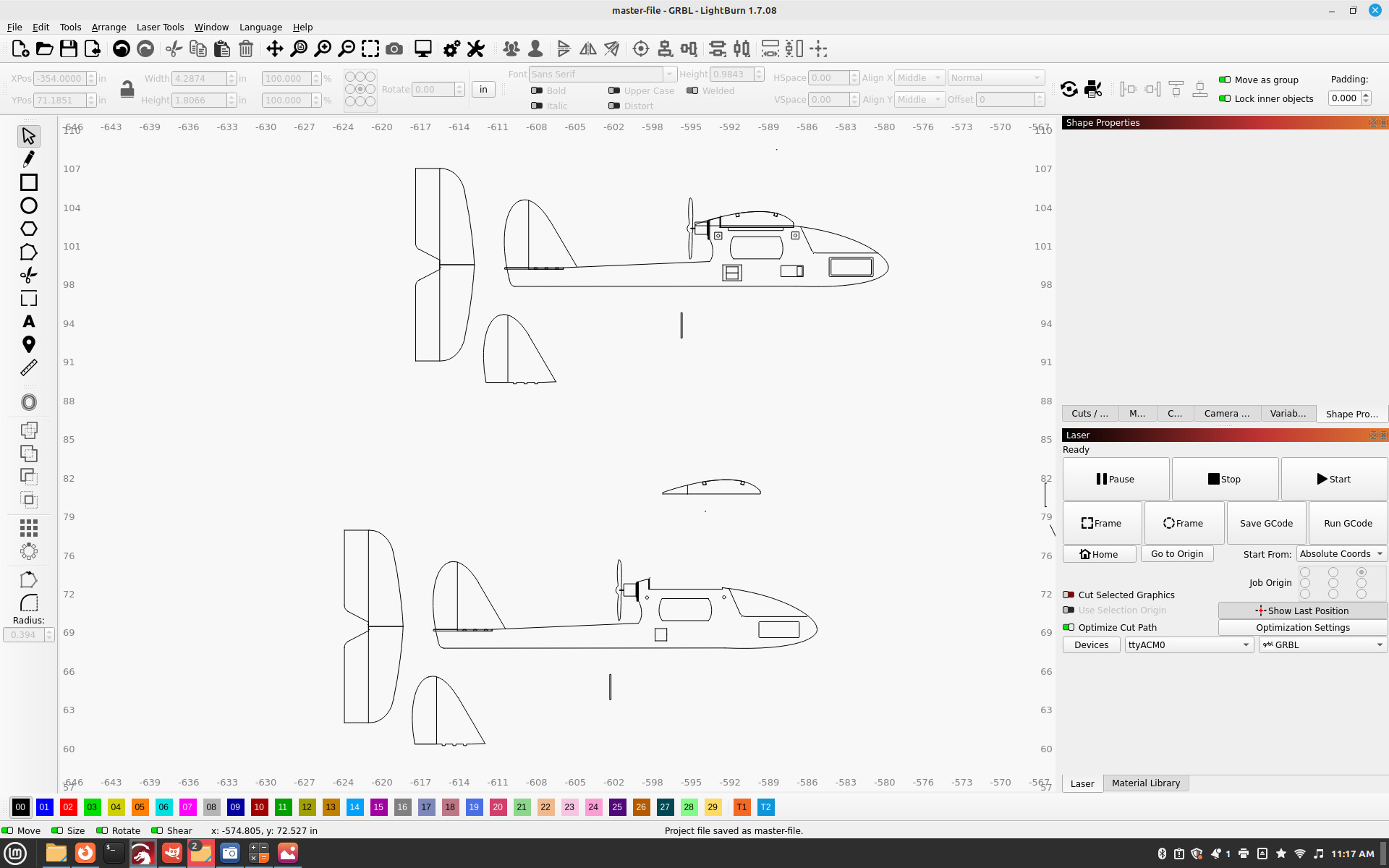Save the project with disk icon
1389x868 pixels.
point(69,48)
